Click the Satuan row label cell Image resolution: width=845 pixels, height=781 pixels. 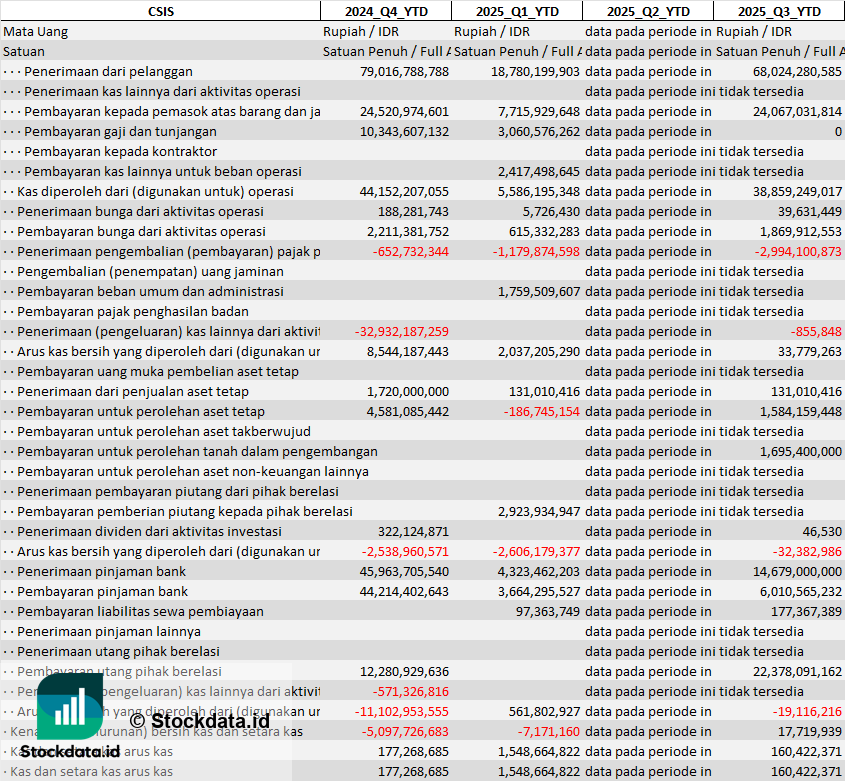click(24, 51)
